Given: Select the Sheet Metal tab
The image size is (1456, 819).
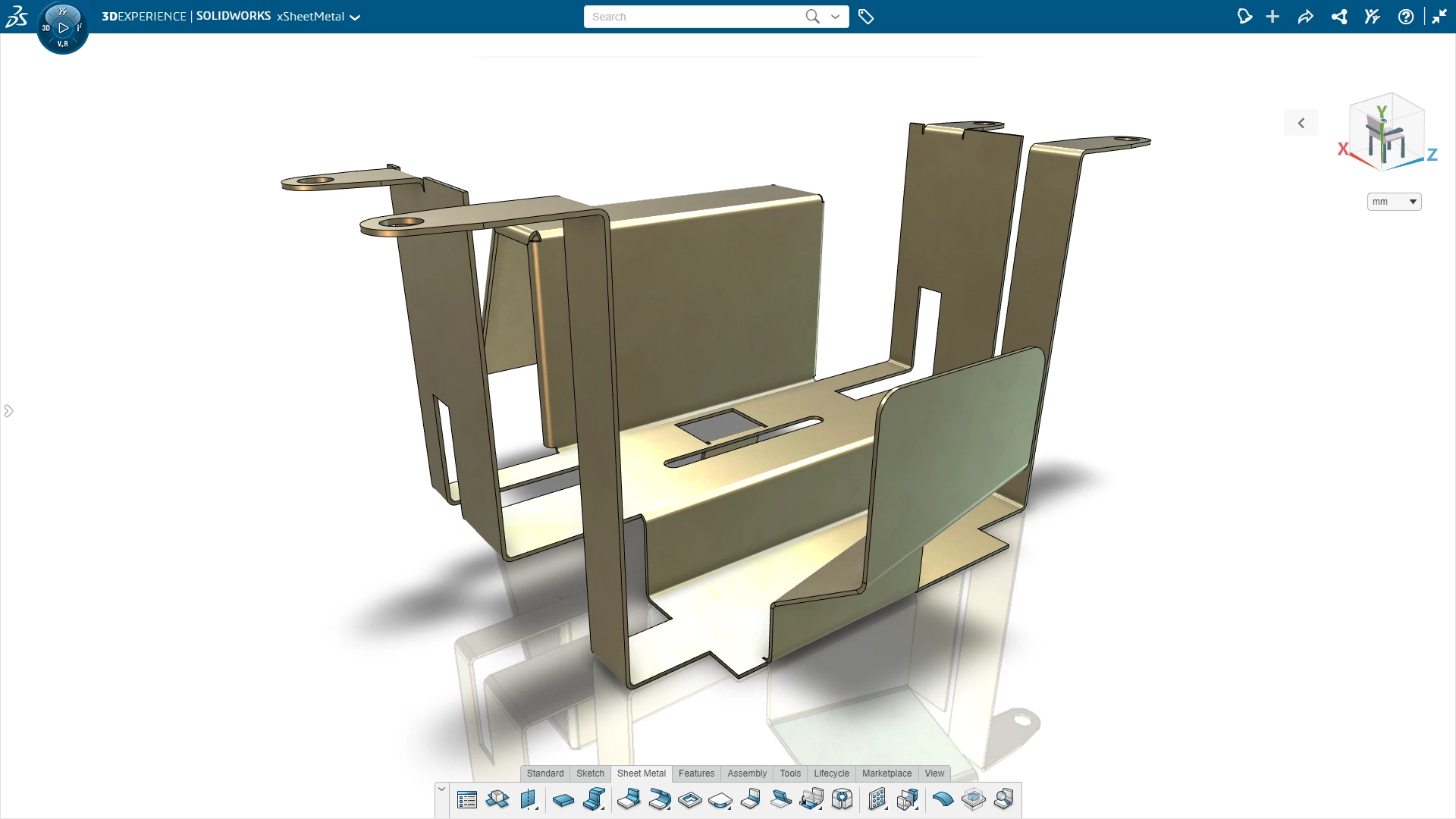Looking at the screenshot, I should tap(642, 773).
